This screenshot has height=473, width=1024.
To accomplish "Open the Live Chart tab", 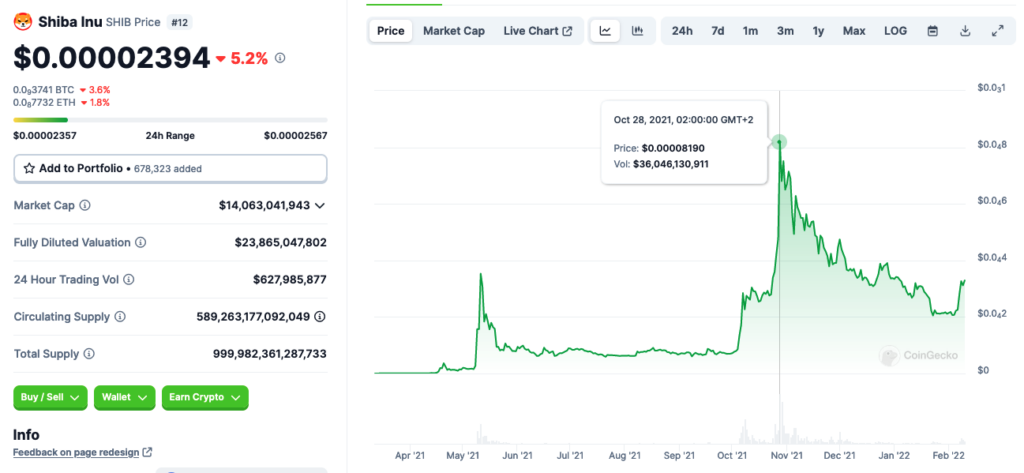I will (x=537, y=31).
